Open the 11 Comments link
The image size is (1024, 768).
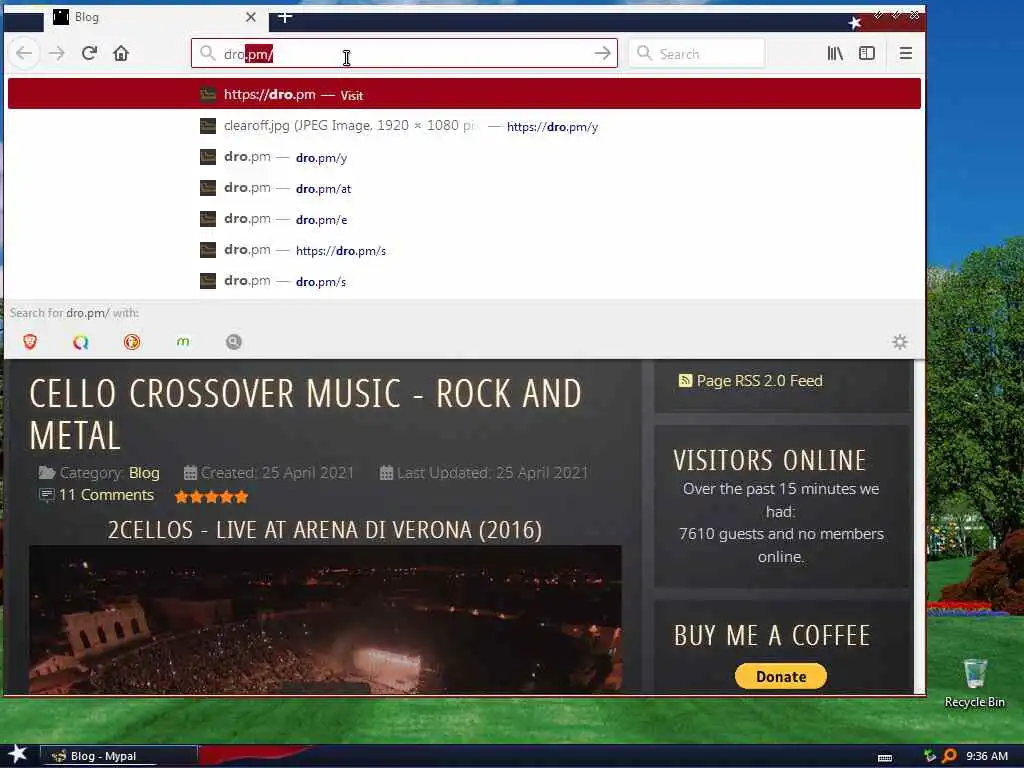(x=106, y=495)
